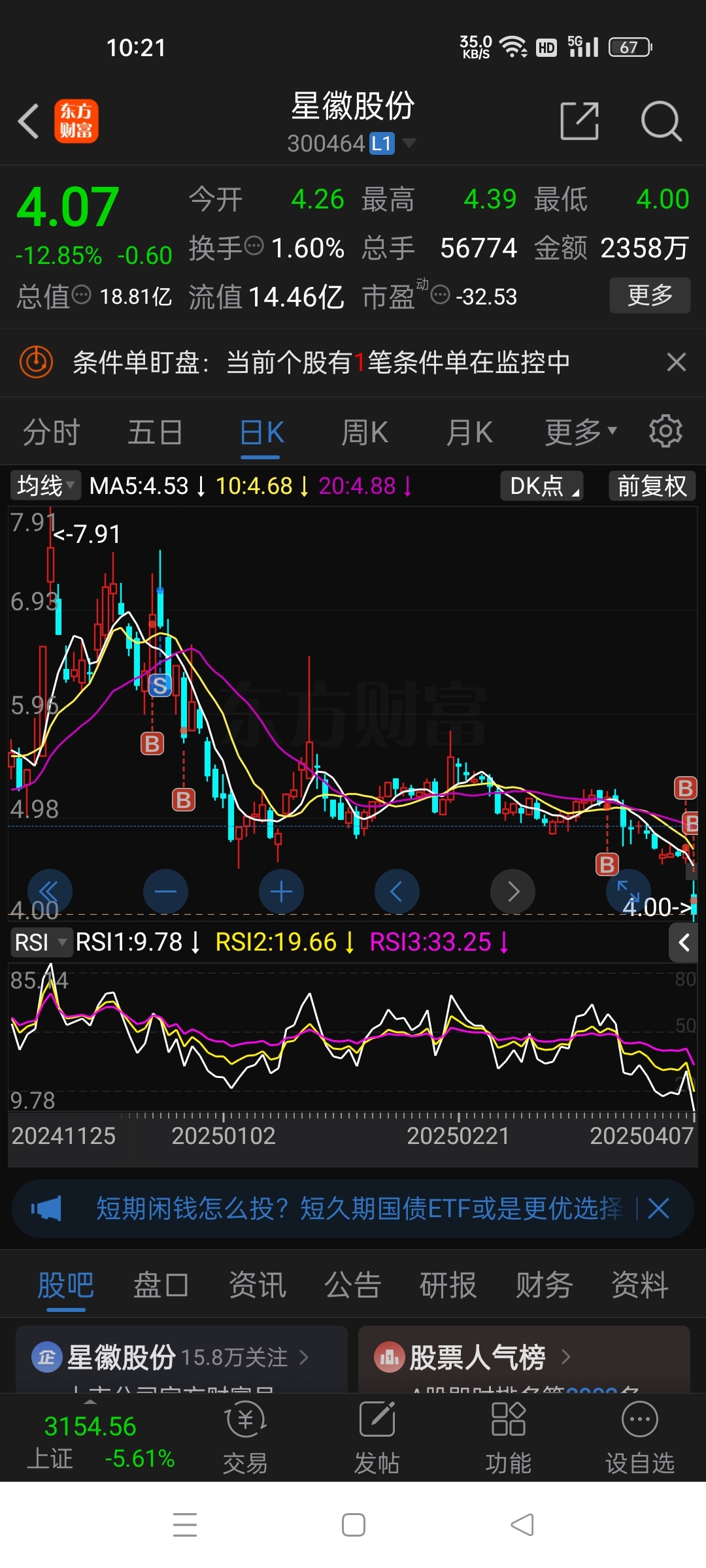The width and height of the screenshot is (706, 1568).
Task: Collapse the RSI side panel arrow
Action: (x=684, y=943)
